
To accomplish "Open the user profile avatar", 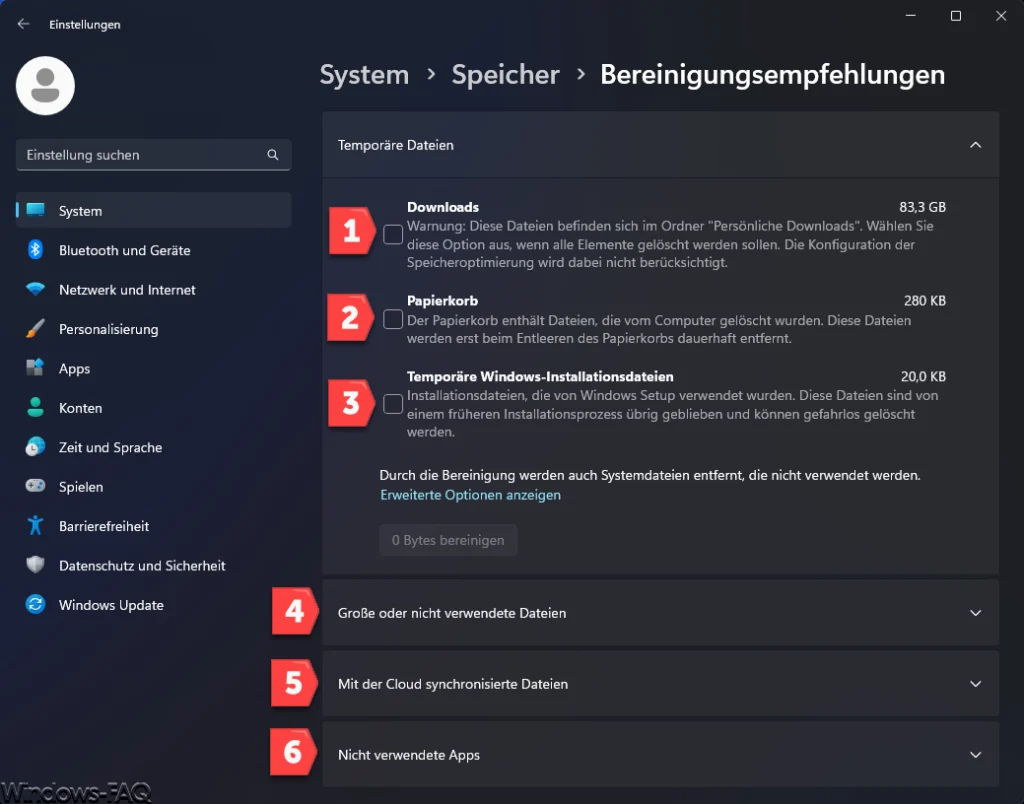I will tap(45, 86).
